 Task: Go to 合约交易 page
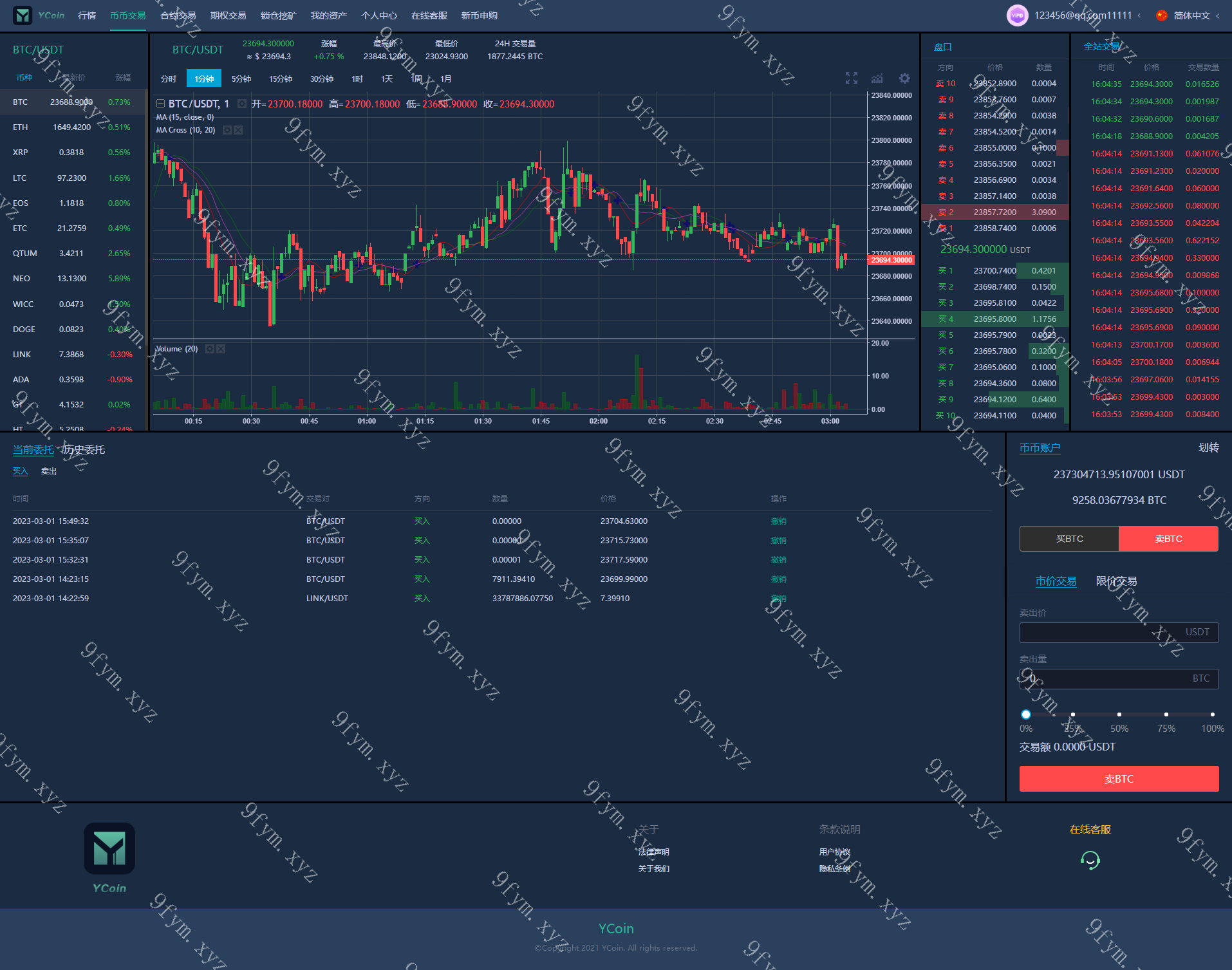pyautogui.click(x=178, y=15)
